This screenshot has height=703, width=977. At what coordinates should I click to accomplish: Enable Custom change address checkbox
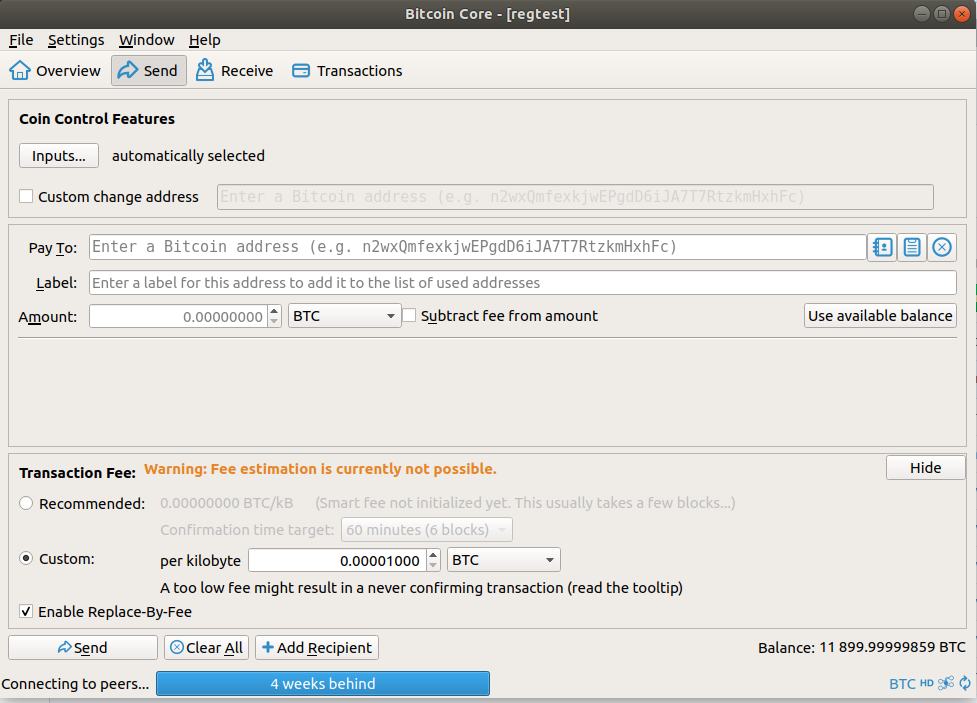point(26,196)
